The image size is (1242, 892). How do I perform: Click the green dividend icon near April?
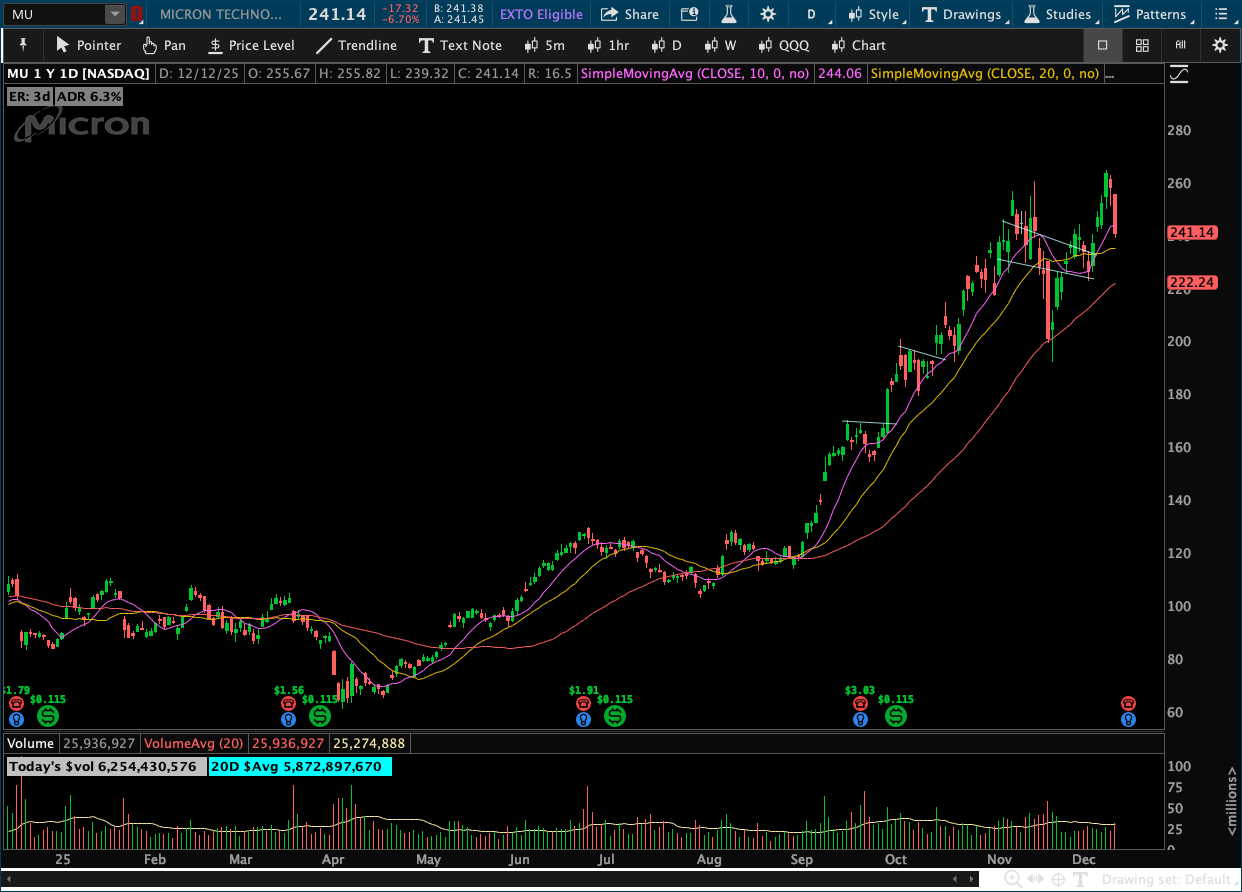(x=319, y=716)
